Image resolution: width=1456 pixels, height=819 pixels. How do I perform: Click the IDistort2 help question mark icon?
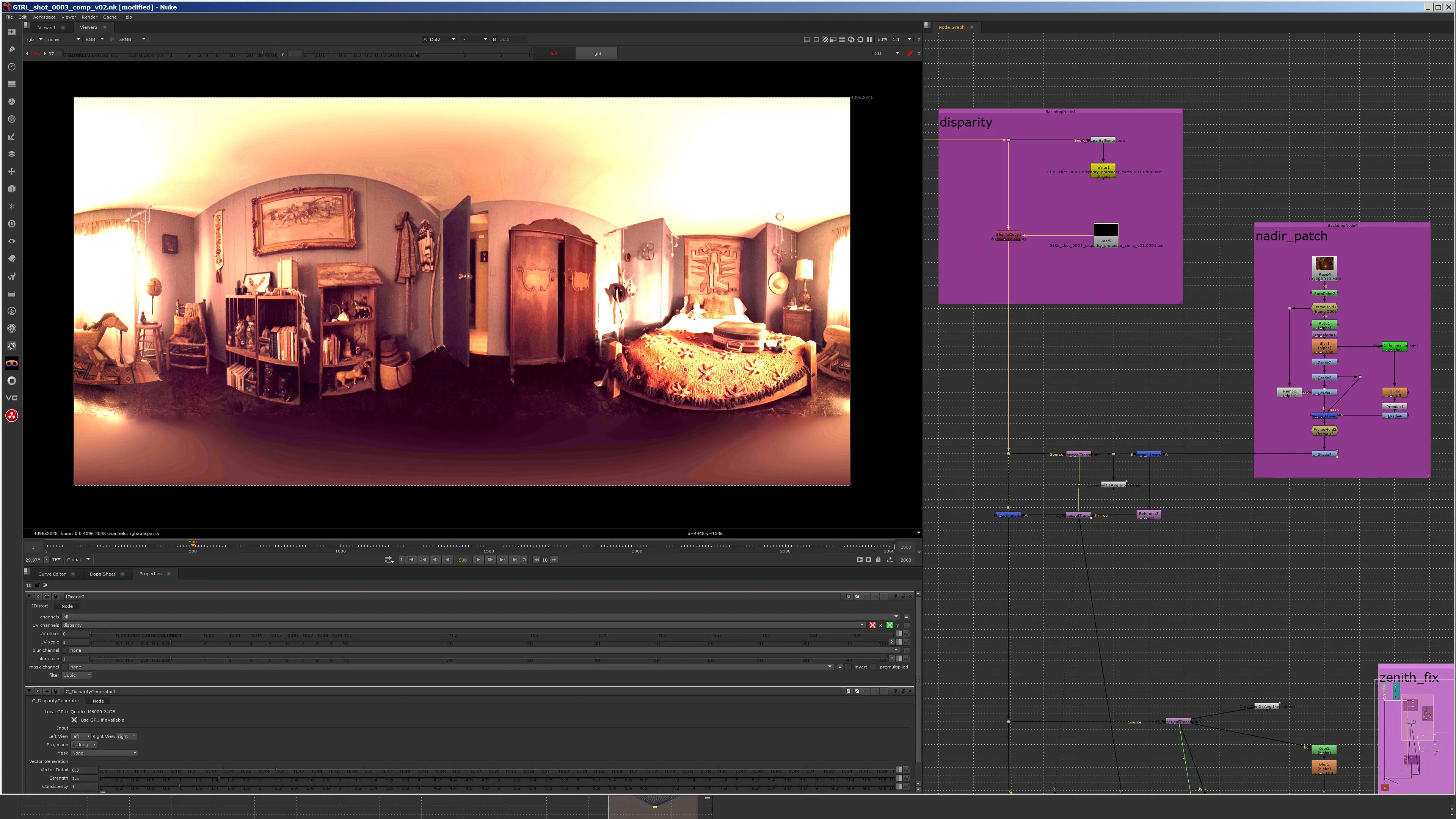tap(895, 596)
